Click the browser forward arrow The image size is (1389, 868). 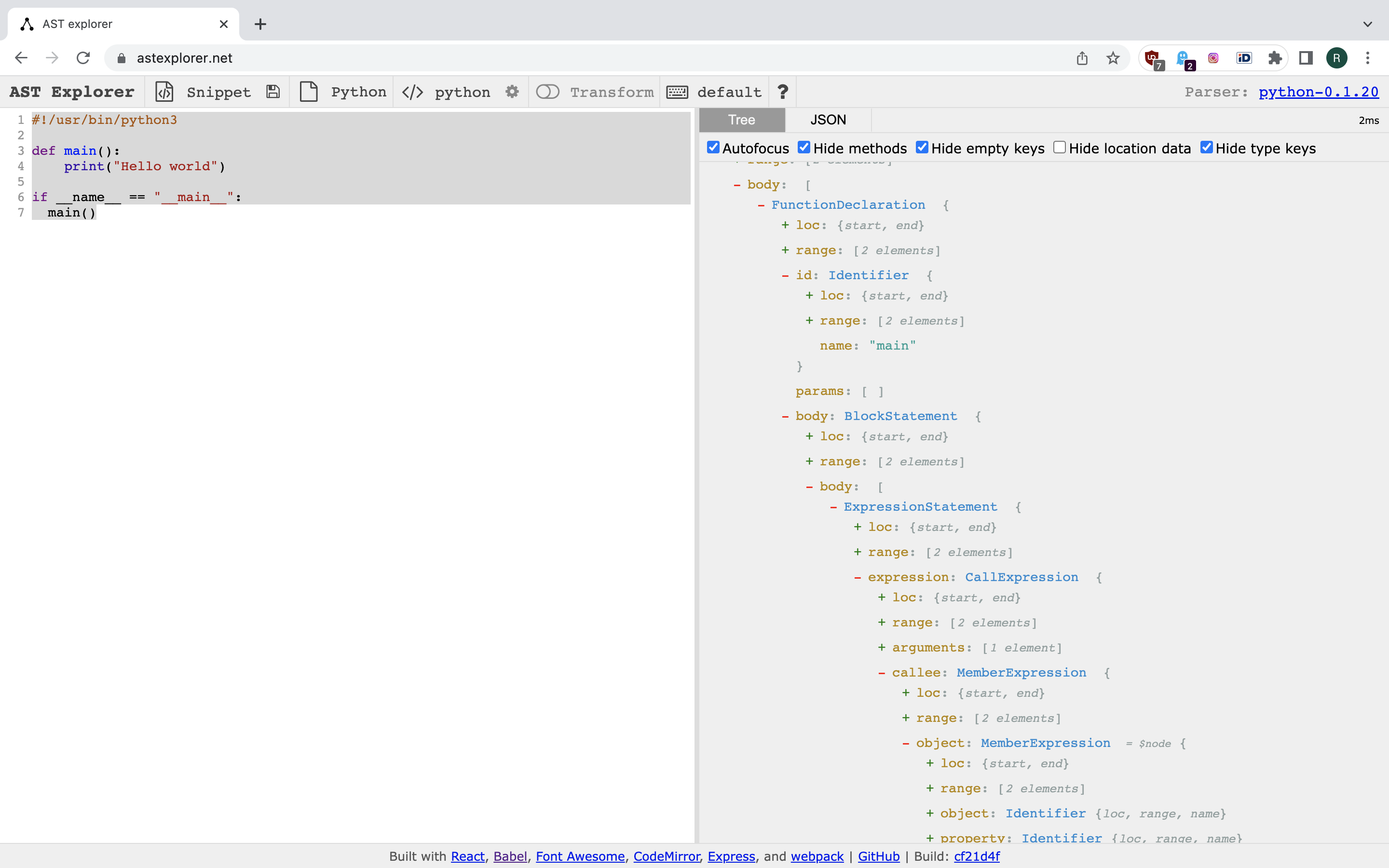click(52, 58)
